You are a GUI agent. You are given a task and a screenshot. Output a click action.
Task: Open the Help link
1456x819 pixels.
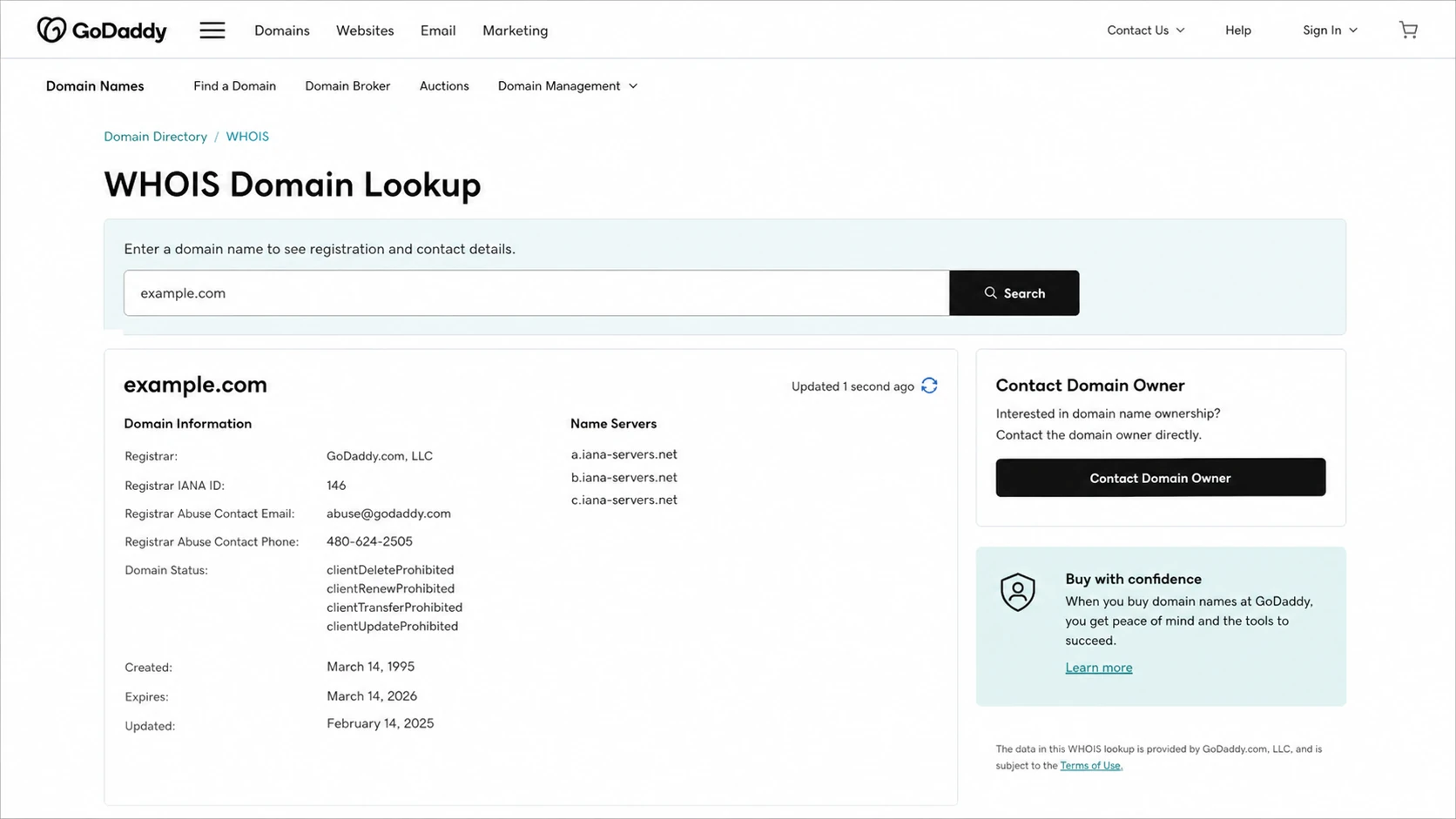(x=1237, y=30)
